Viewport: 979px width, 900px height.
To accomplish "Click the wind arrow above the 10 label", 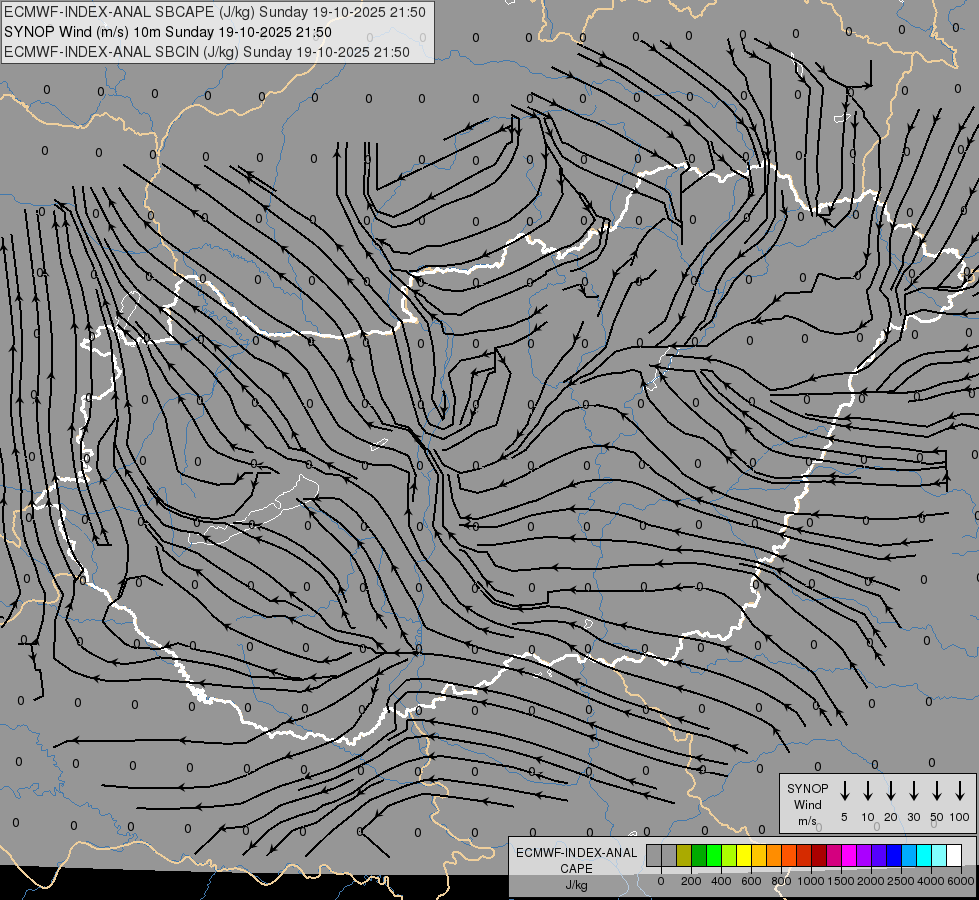I will coord(868,791).
